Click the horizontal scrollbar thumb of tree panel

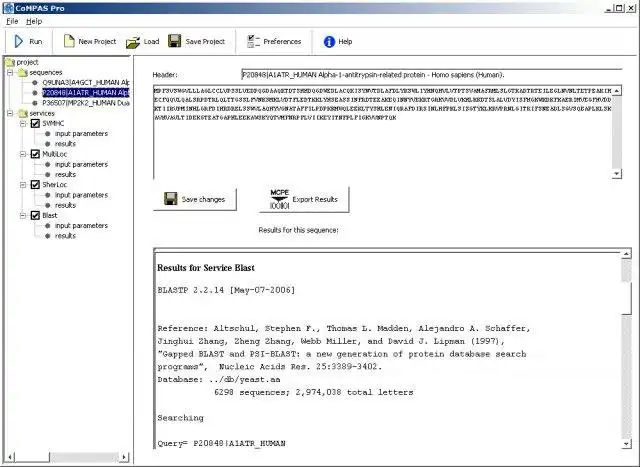pyautogui.click(x=32, y=457)
